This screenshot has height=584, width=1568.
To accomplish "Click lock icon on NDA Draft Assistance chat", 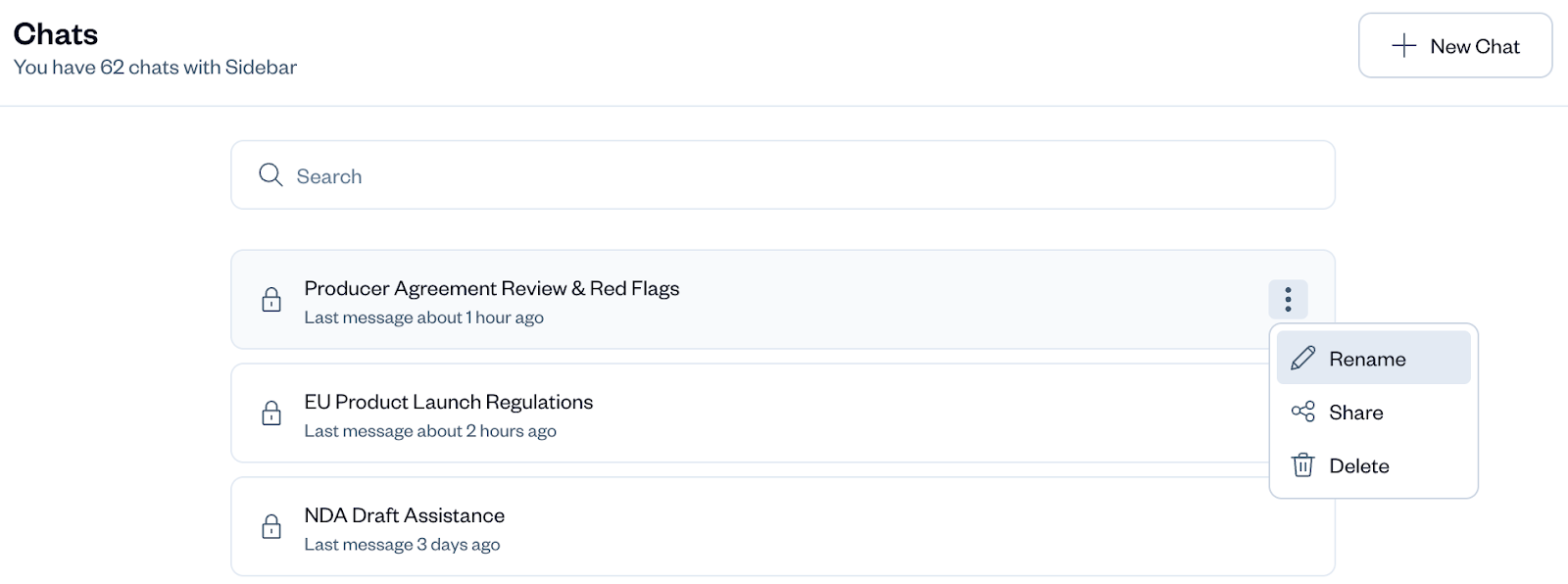I will click(271, 527).
